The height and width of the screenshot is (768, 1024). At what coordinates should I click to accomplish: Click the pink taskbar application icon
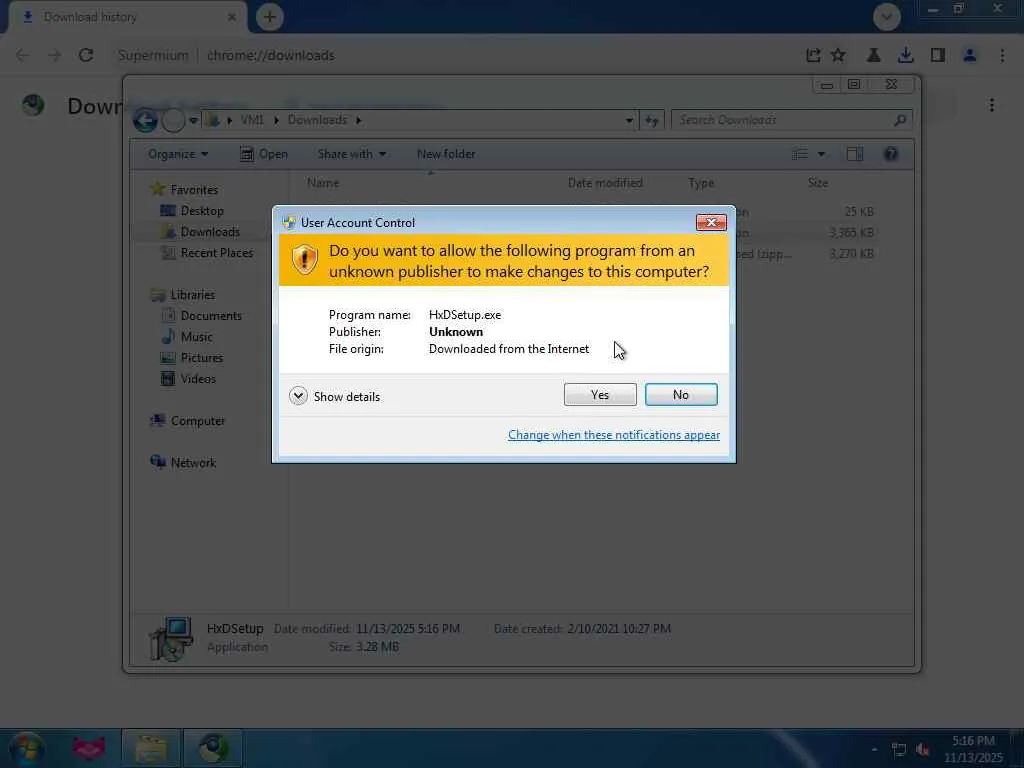click(x=89, y=748)
